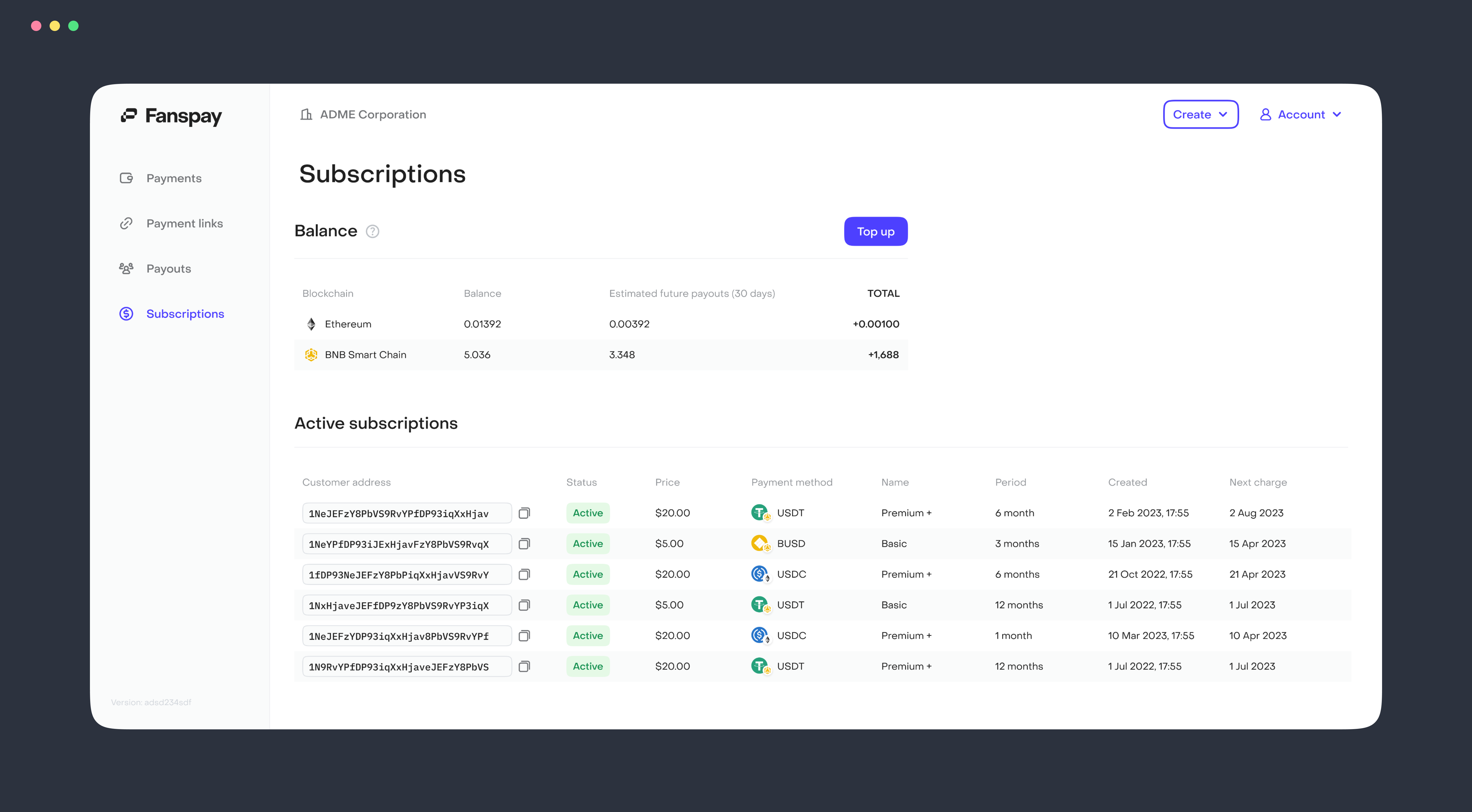
Task: Go to Payments in sidebar
Action: pos(174,178)
